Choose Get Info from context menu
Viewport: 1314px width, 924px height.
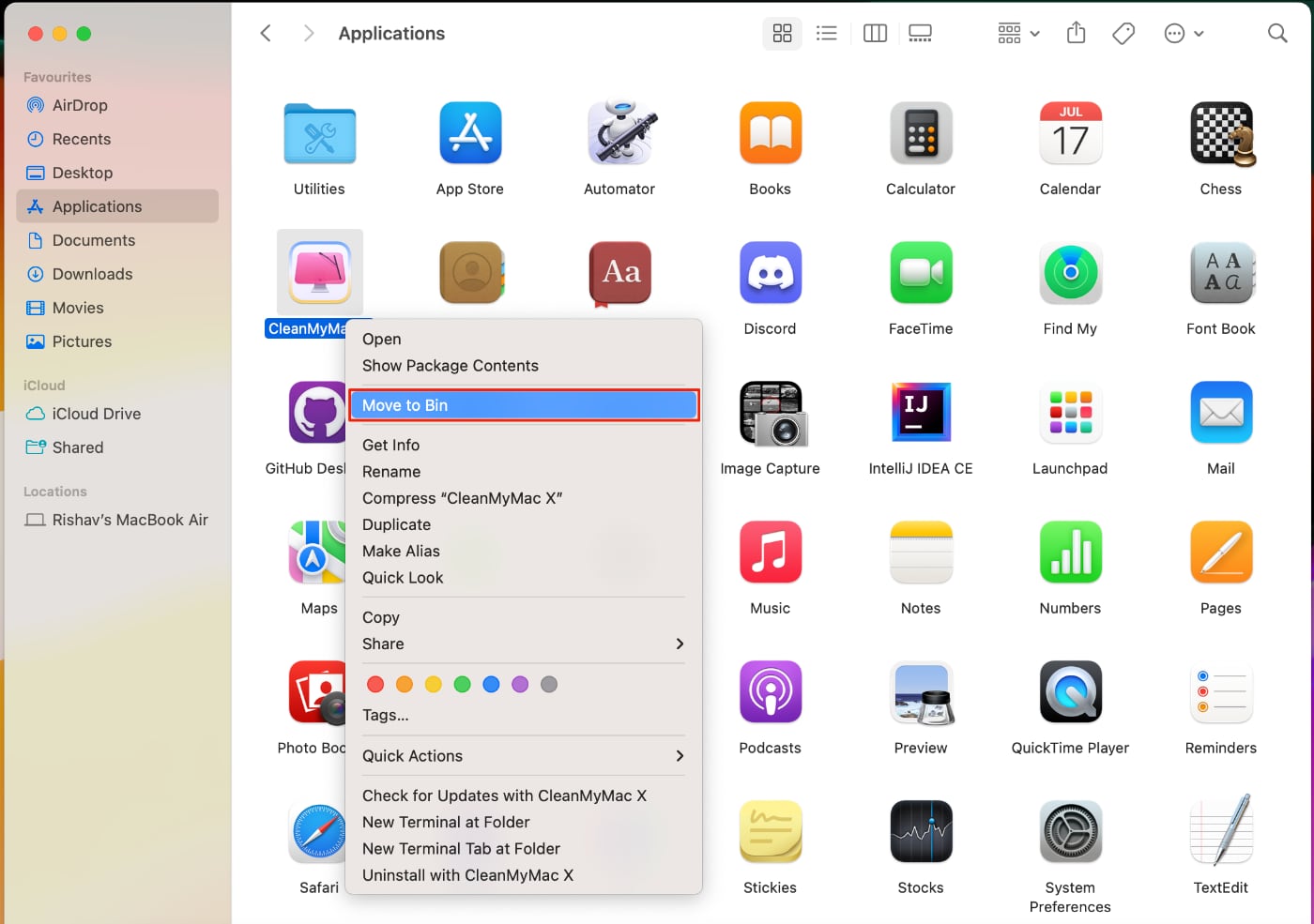pos(524,446)
